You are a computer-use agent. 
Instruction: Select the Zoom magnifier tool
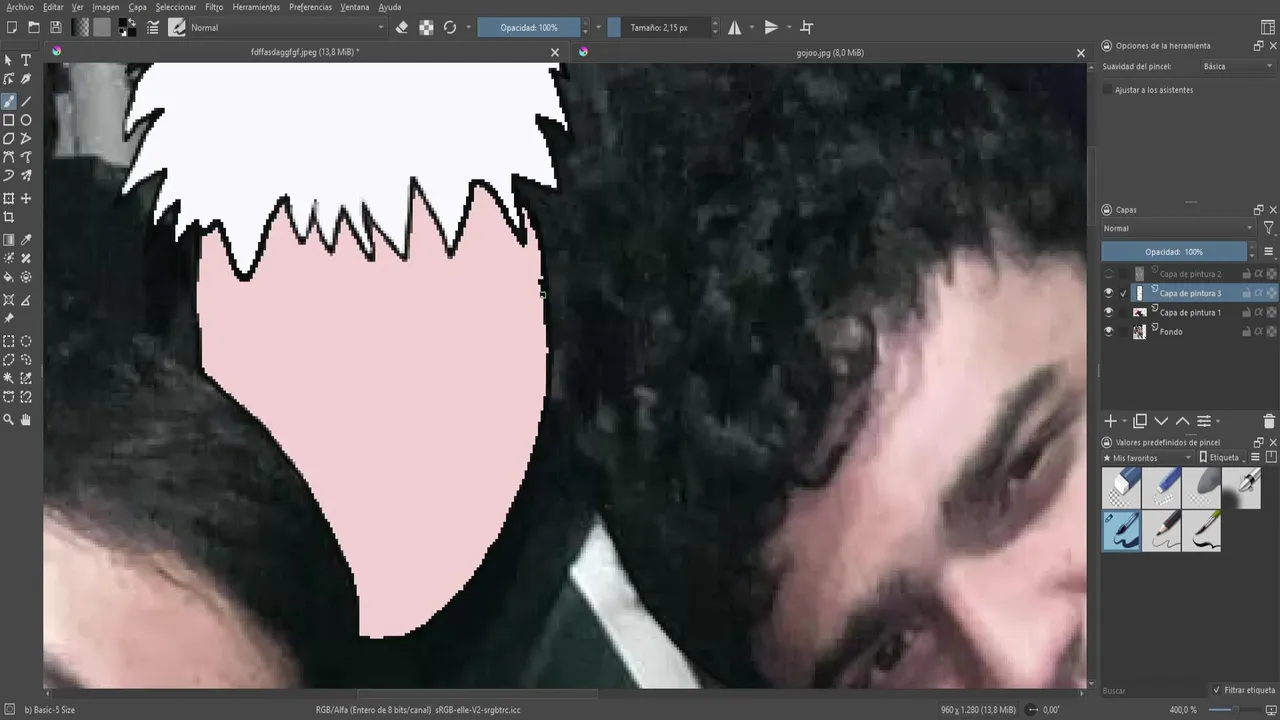tap(9, 420)
